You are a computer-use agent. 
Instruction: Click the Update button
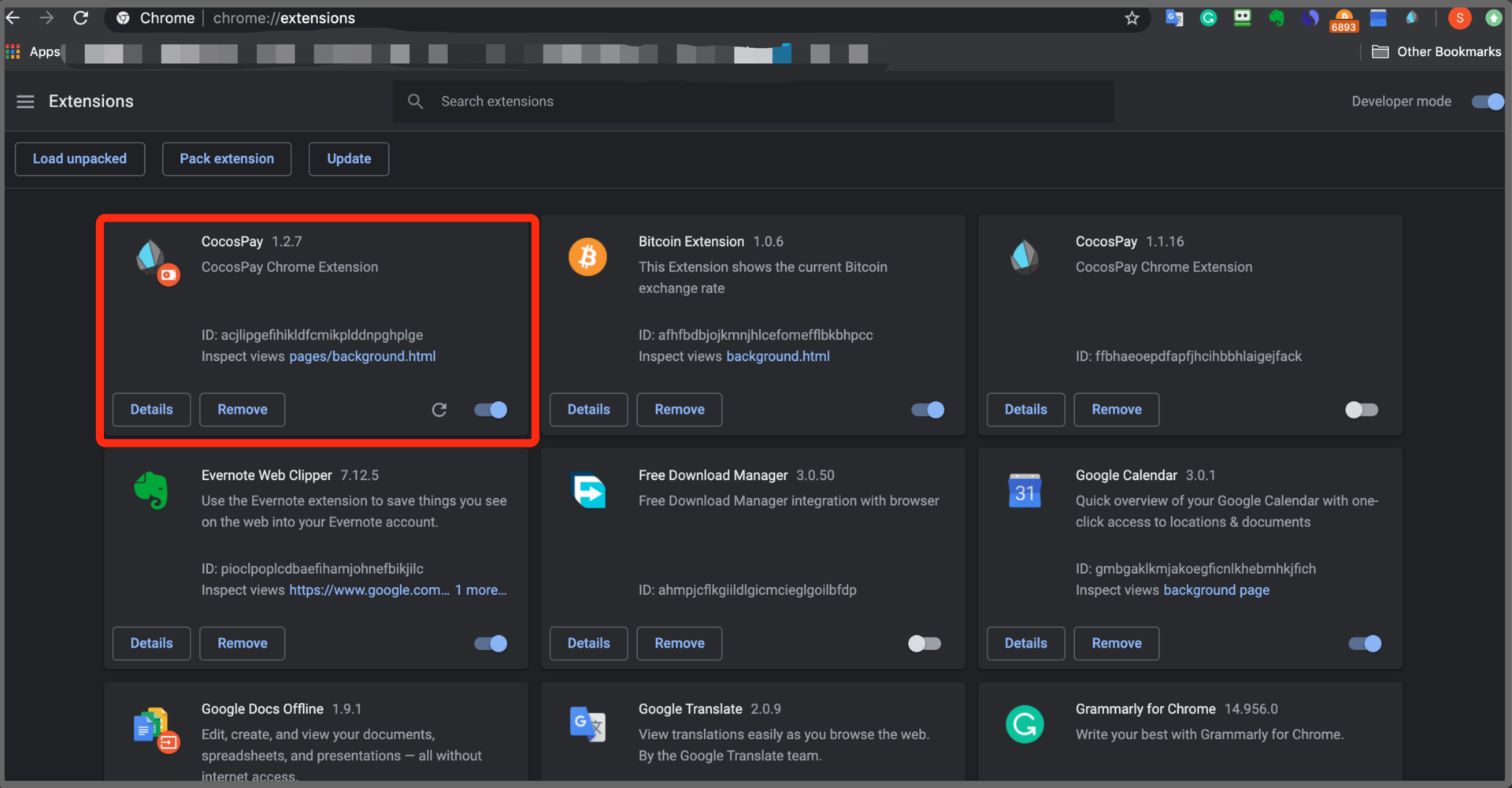tap(349, 159)
